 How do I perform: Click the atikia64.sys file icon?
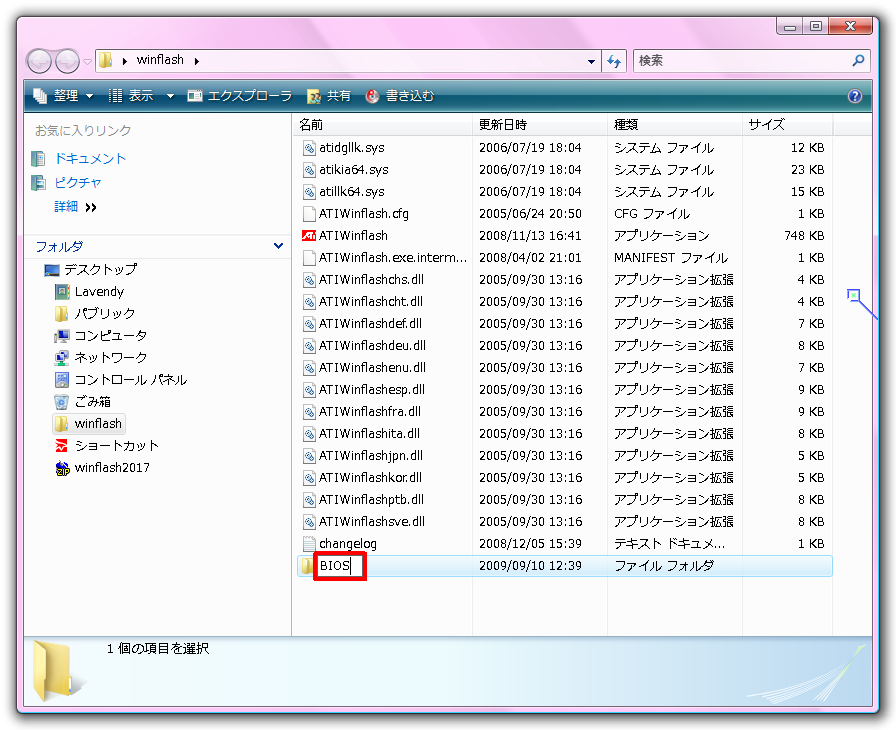pos(309,170)
